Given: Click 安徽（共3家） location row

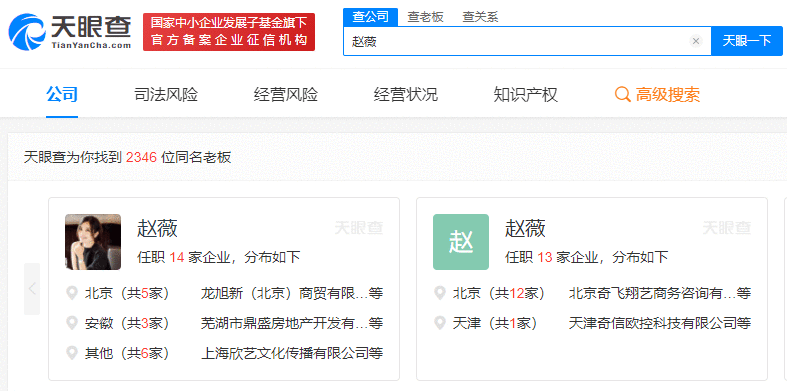Looking at the screenshot, I should tap(127, 323).
